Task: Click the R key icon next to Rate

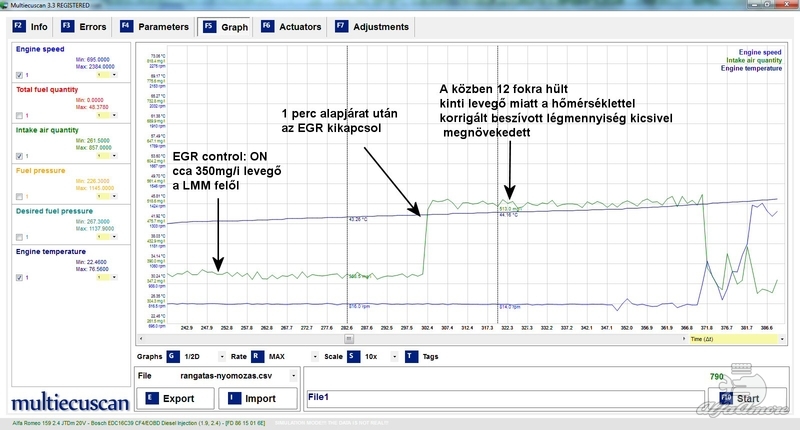Action: coord(257,356)
